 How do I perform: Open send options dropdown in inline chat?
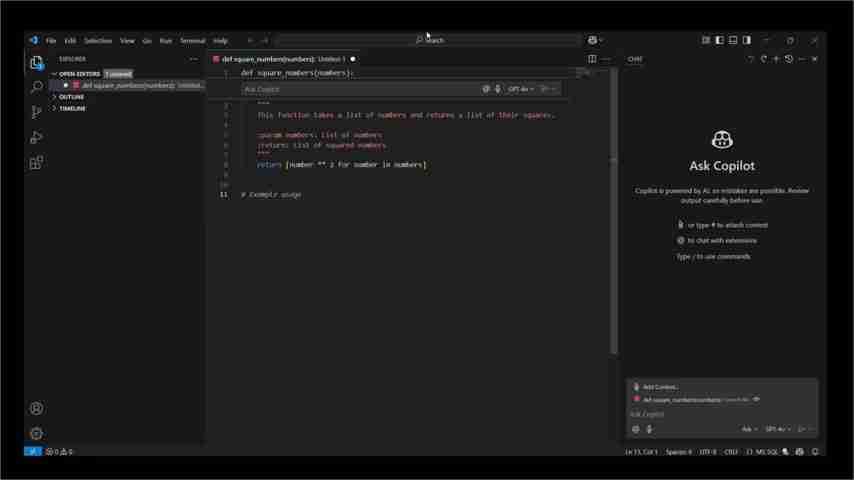pos(553,89)
